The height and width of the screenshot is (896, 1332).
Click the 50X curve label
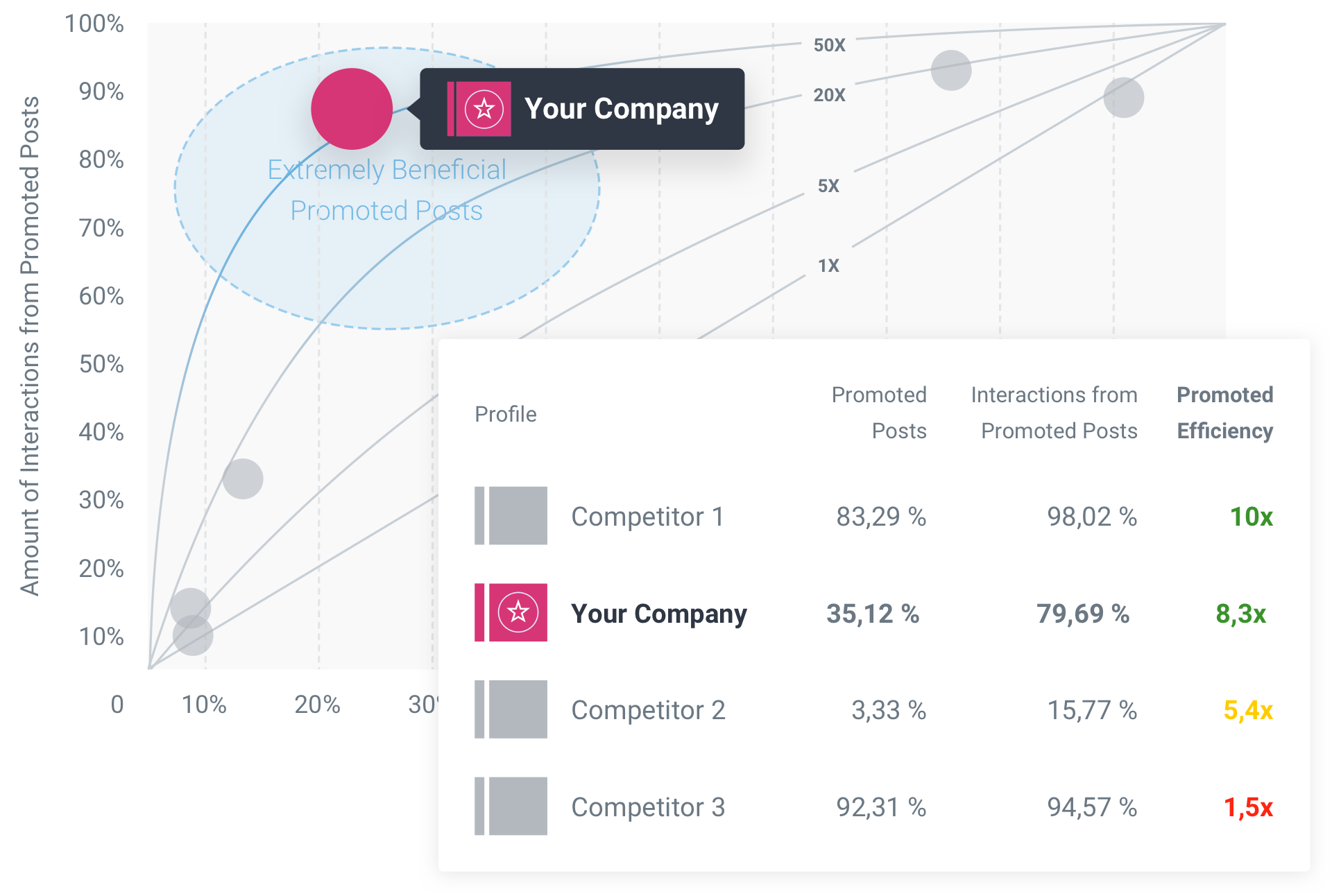830,45
